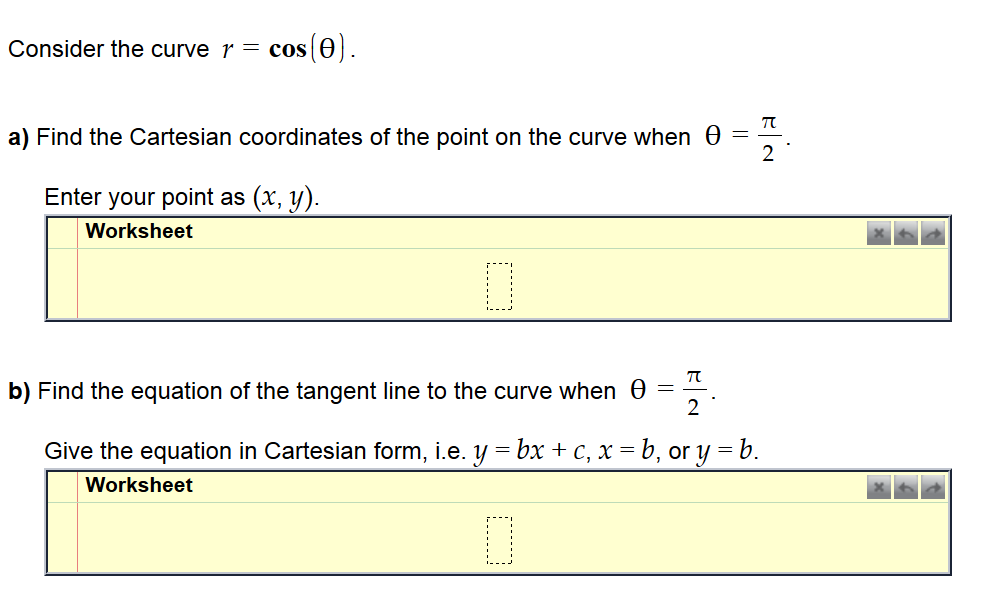996x615 pixels.
Task: Click the redo arrow icon on part a worksheet
Action: click(933, 232)
